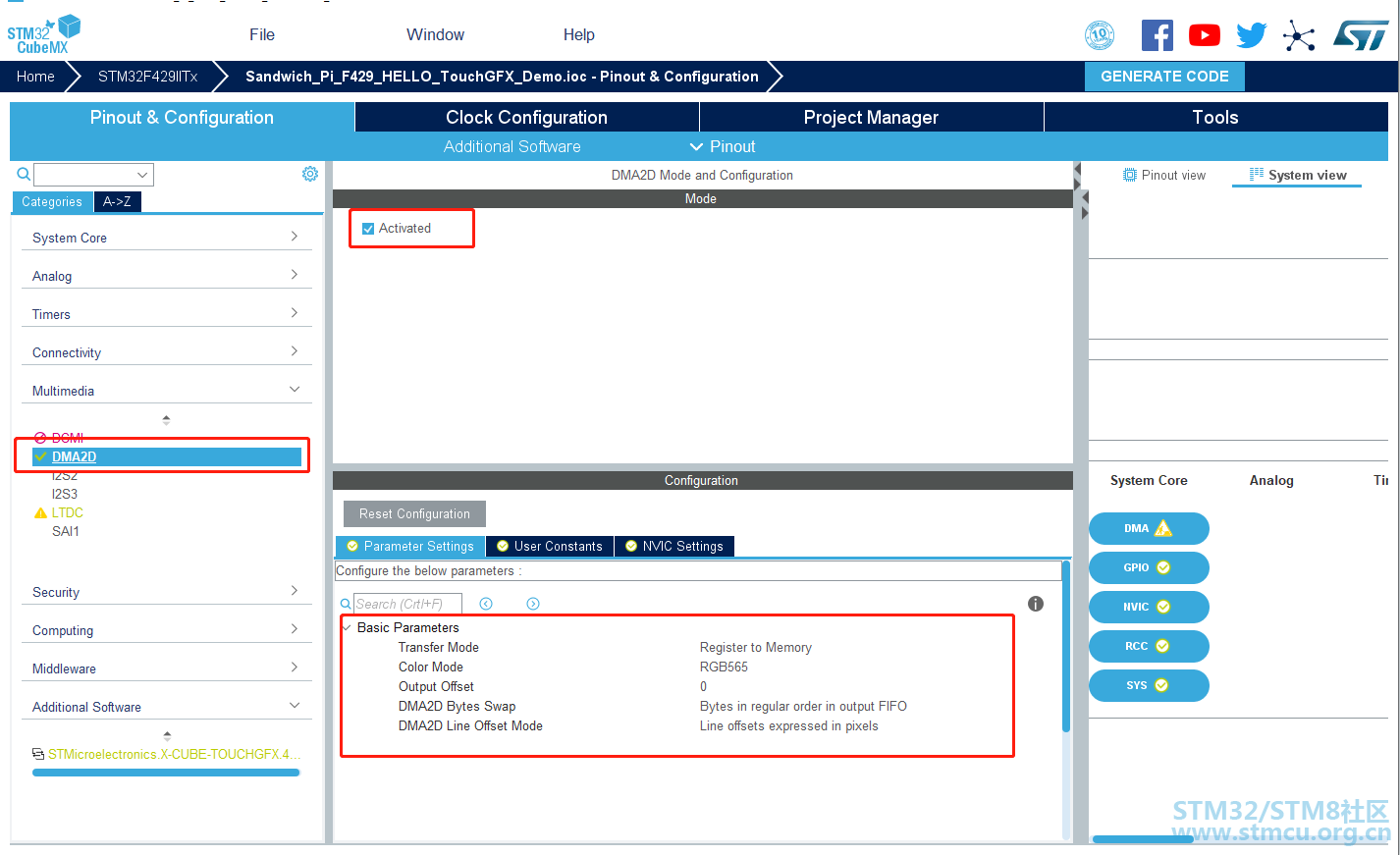Image resolution: width=1400 pixels, height=855 pixels.
Task: Jump to the previous parameter search result
Action: coord(486,604)
